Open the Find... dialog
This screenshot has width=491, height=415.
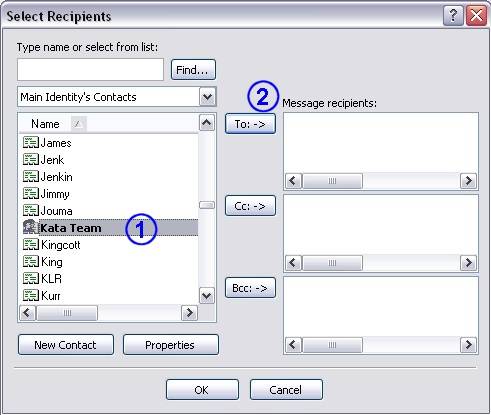pyautogui.click(x=193, y=70)
